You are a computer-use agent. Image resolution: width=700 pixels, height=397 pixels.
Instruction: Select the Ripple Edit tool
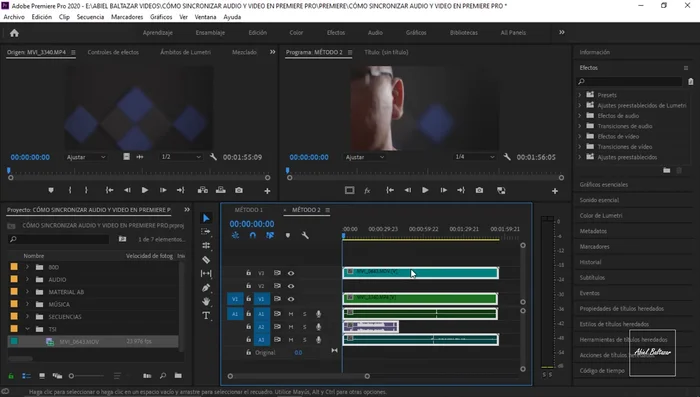point(206,245)
